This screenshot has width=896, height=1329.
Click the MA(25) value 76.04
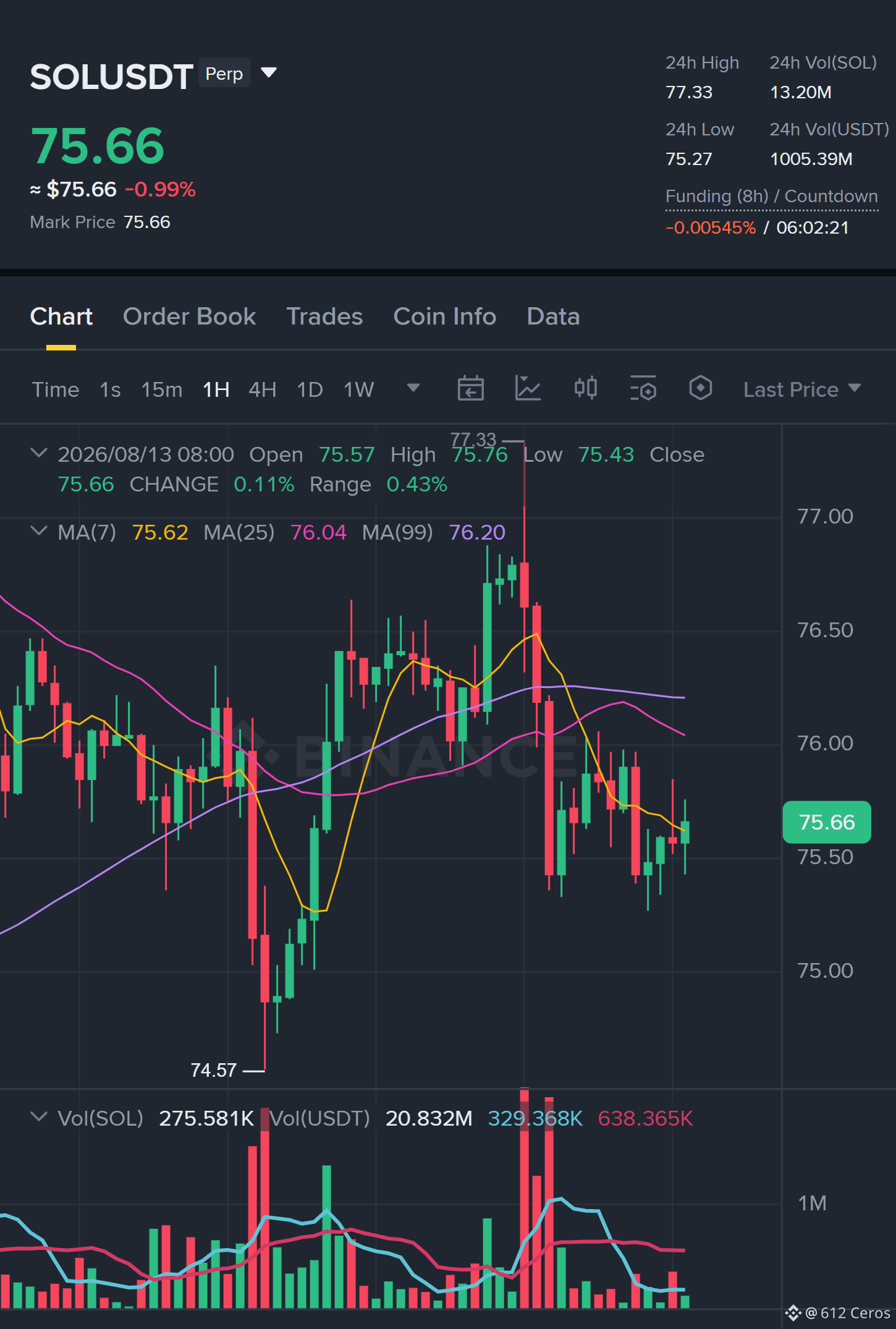[x=318, y=532]
